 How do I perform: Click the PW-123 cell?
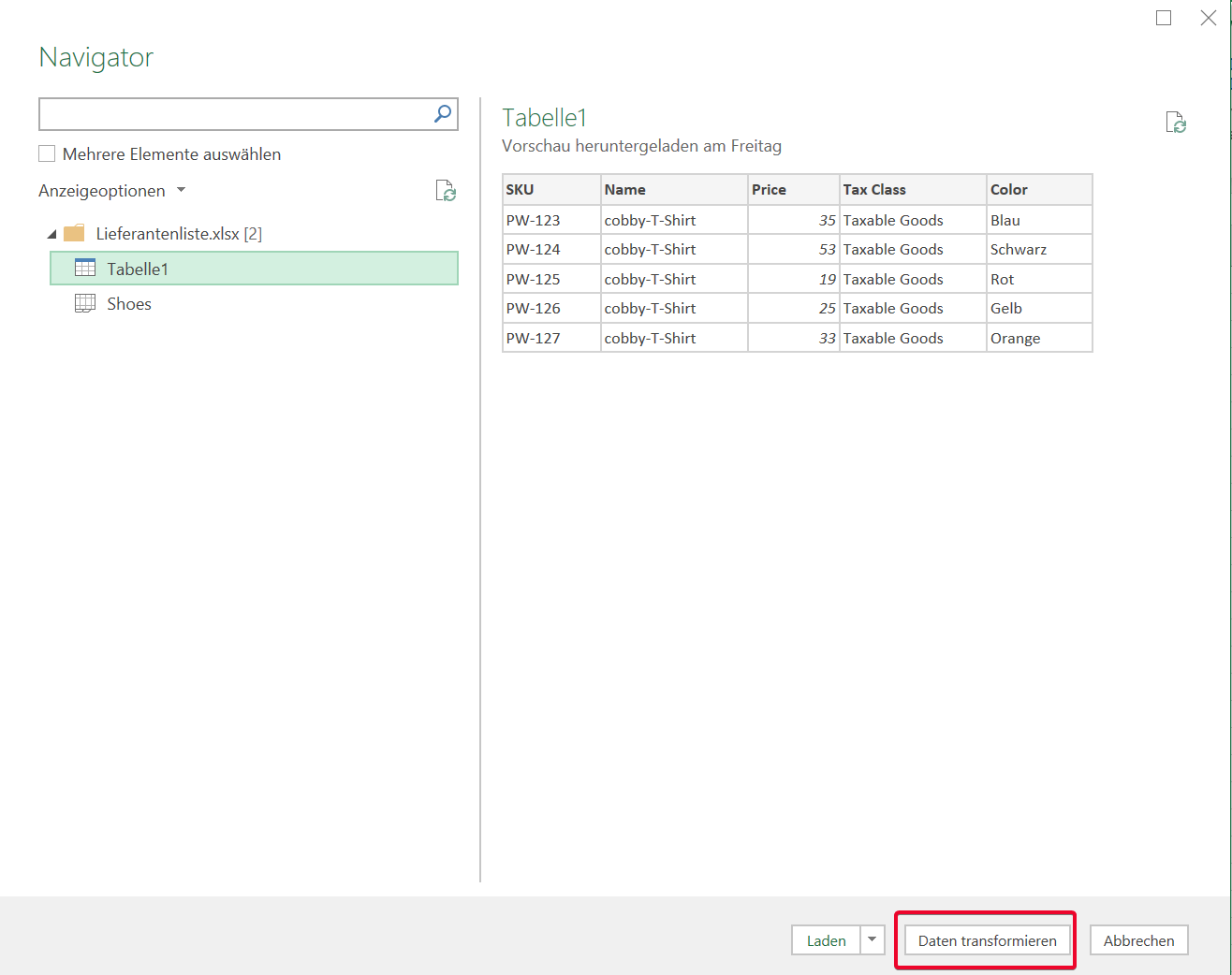pyautogui.click(x=551, y=220)
